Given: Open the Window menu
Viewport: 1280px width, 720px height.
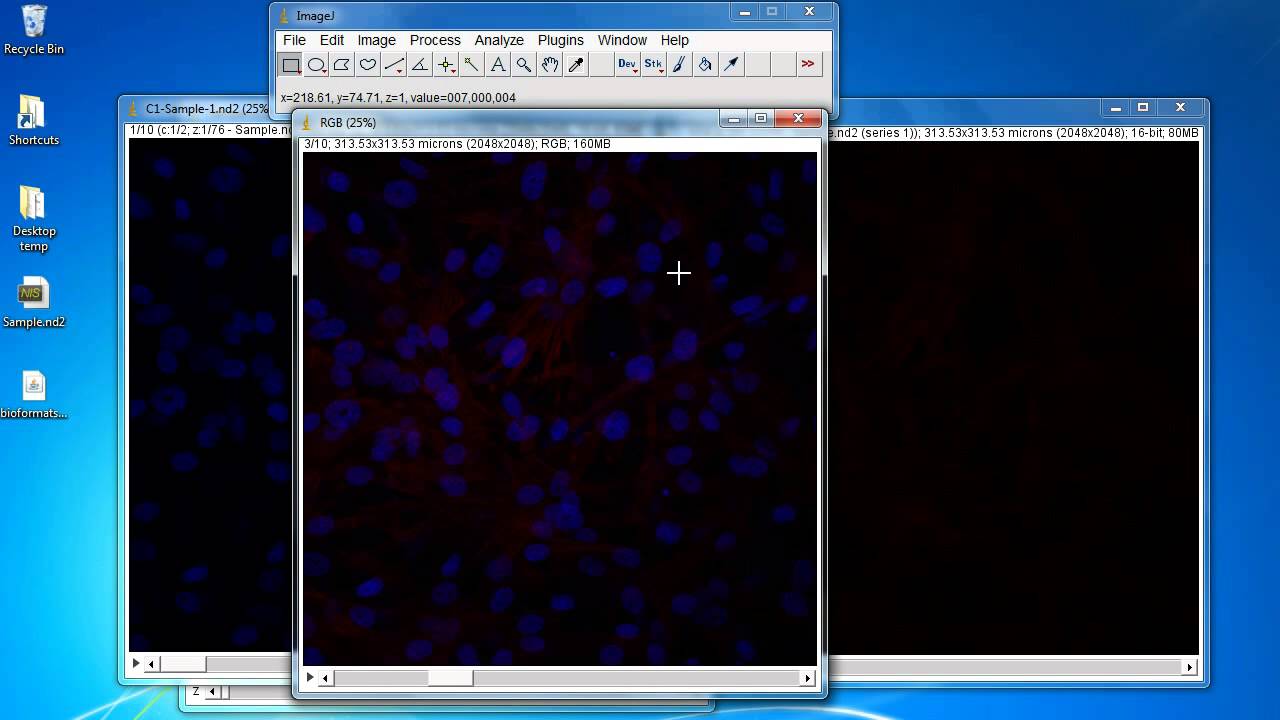Looking at the screenshot, I should pyautogui.click(x=622, y=40).
